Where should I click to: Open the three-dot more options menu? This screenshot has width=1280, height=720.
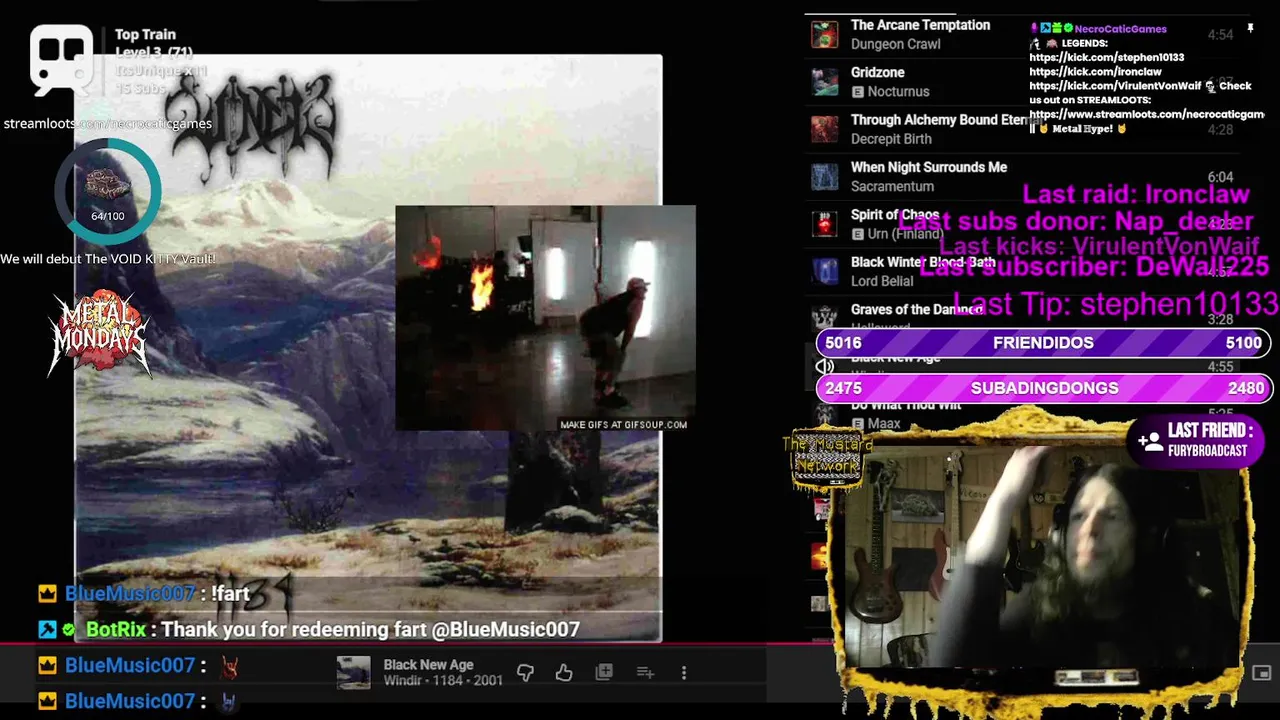(x=684, y=673)
